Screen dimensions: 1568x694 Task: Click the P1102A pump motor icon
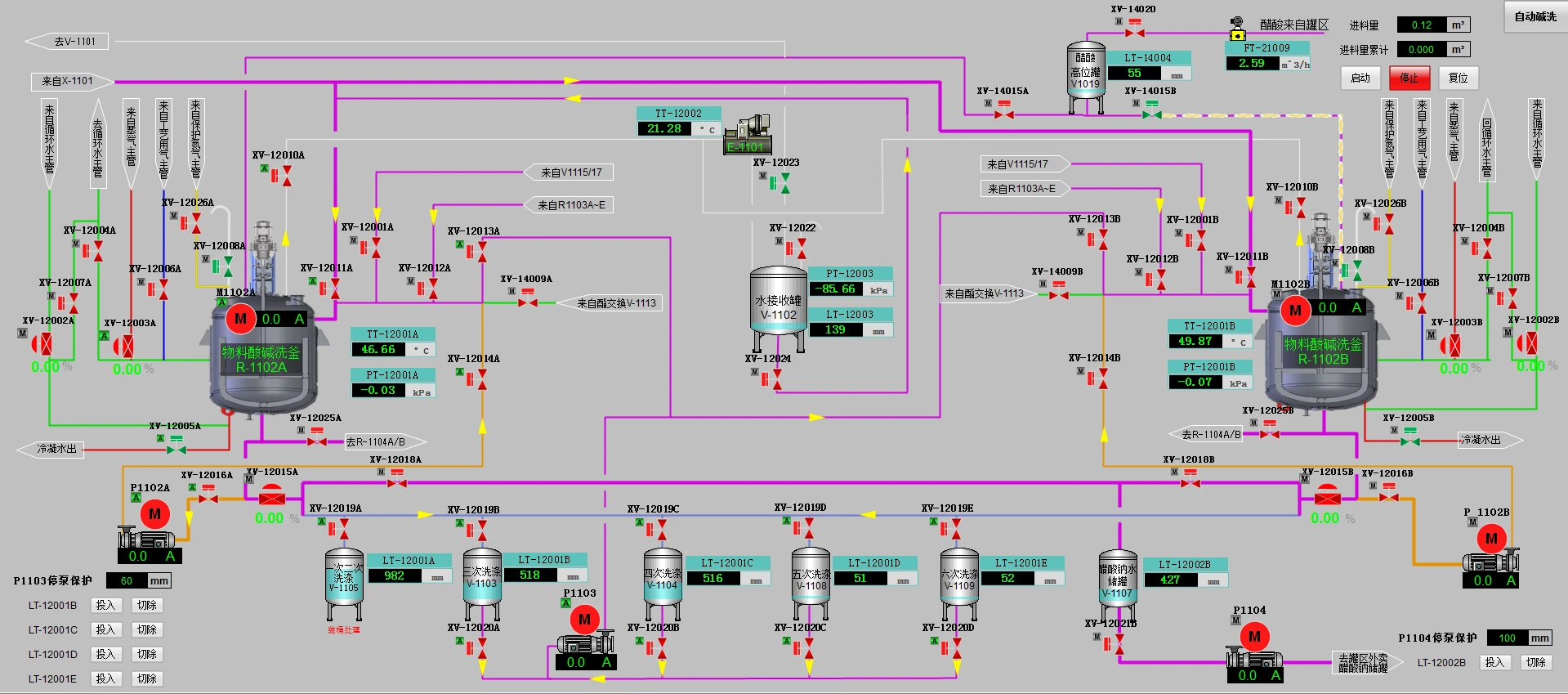point(154,514)
